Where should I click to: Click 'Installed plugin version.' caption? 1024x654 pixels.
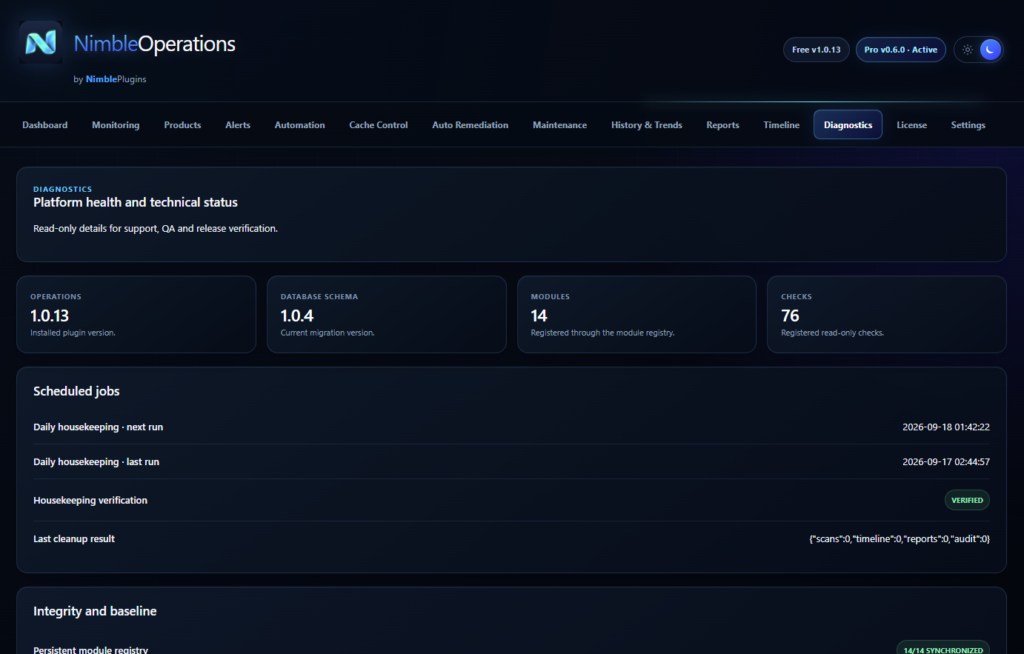72,333
